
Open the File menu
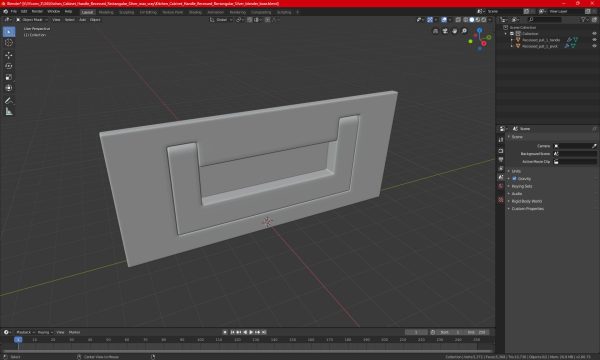coord(14,11)
